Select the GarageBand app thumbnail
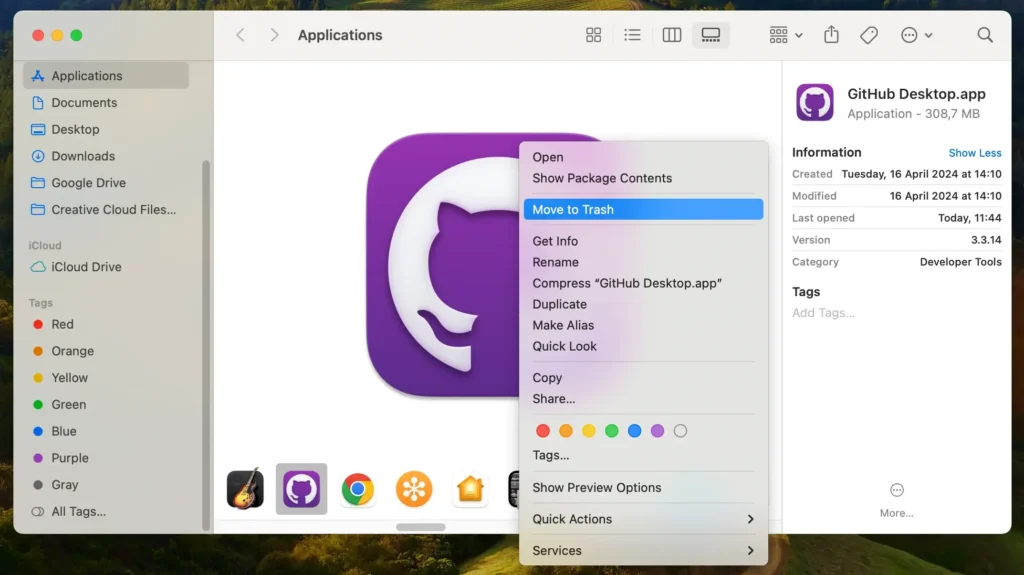This screenshot has height=575, width=1024. (246, 489)
